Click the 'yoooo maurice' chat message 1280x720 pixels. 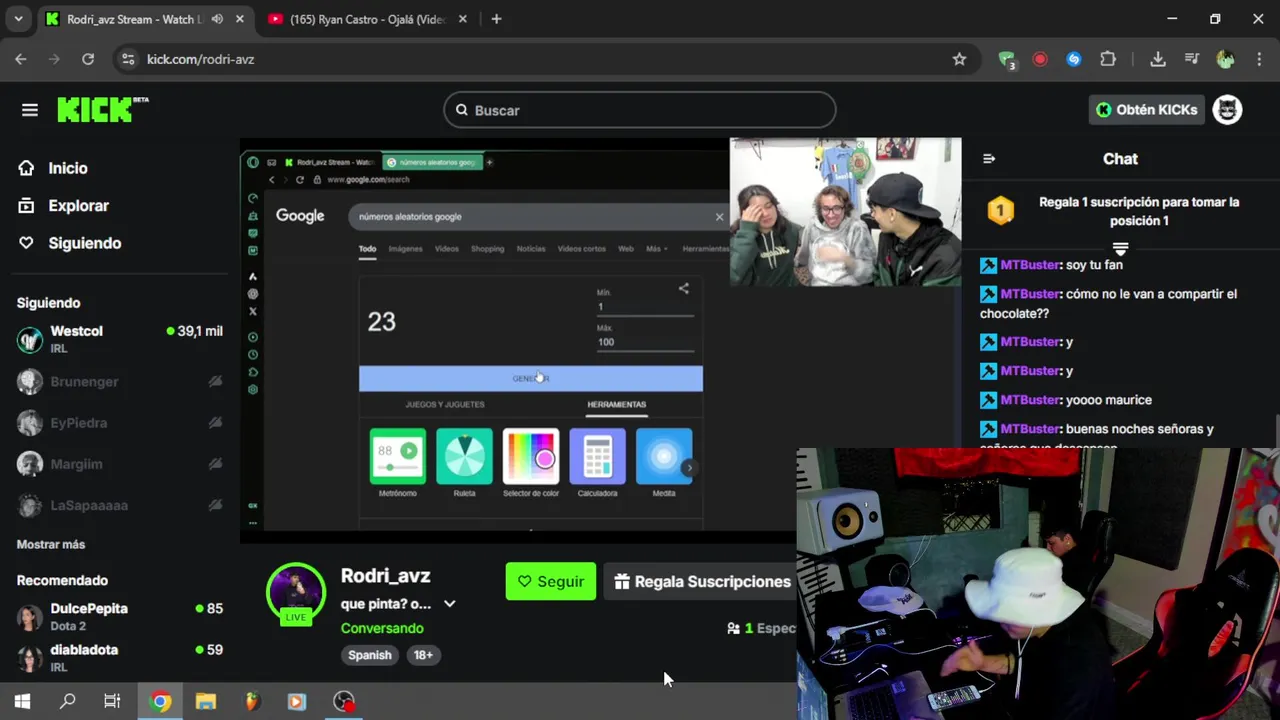coord(1109,400)
